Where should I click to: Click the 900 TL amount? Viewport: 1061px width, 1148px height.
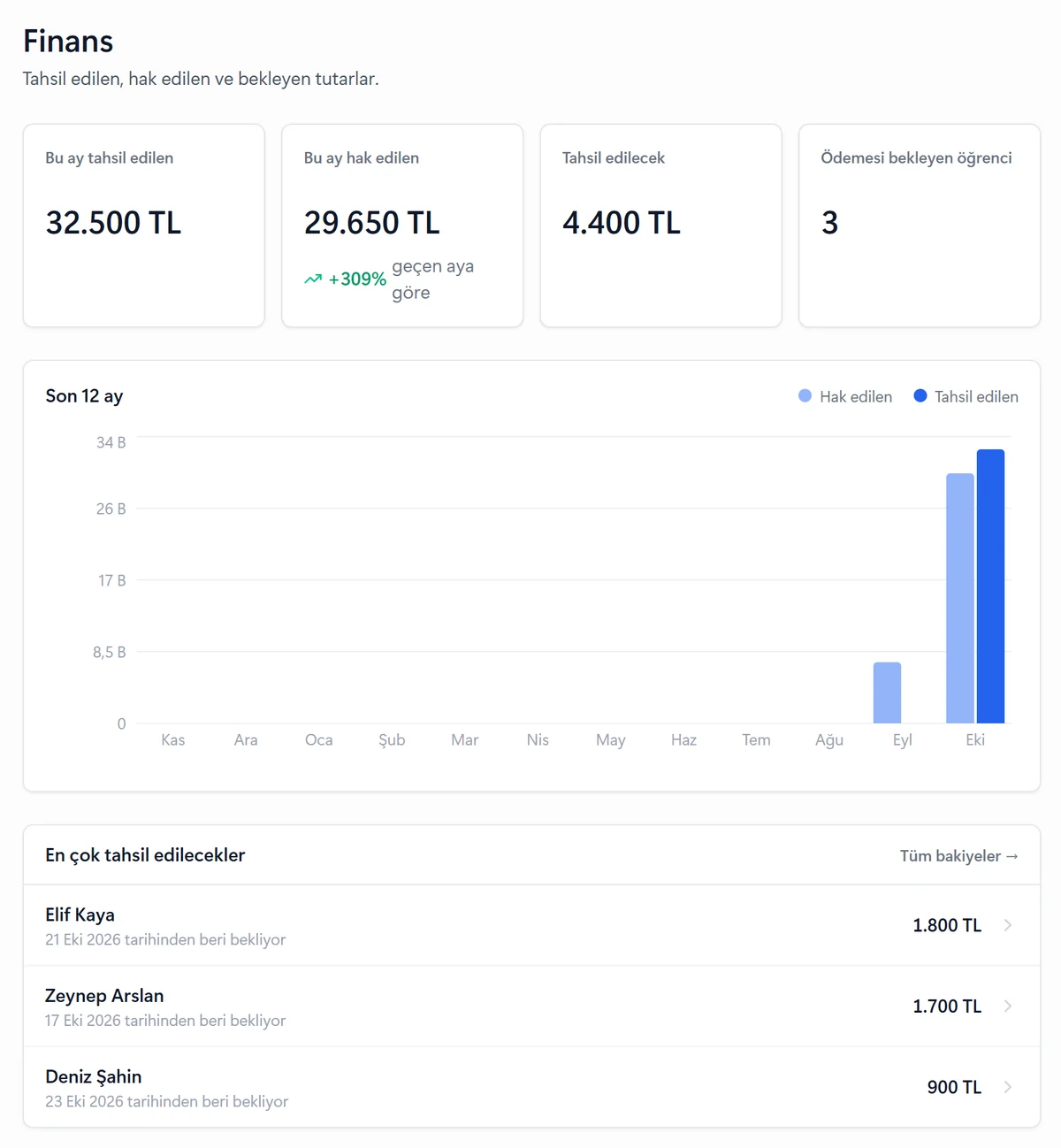coord(955,1087)
